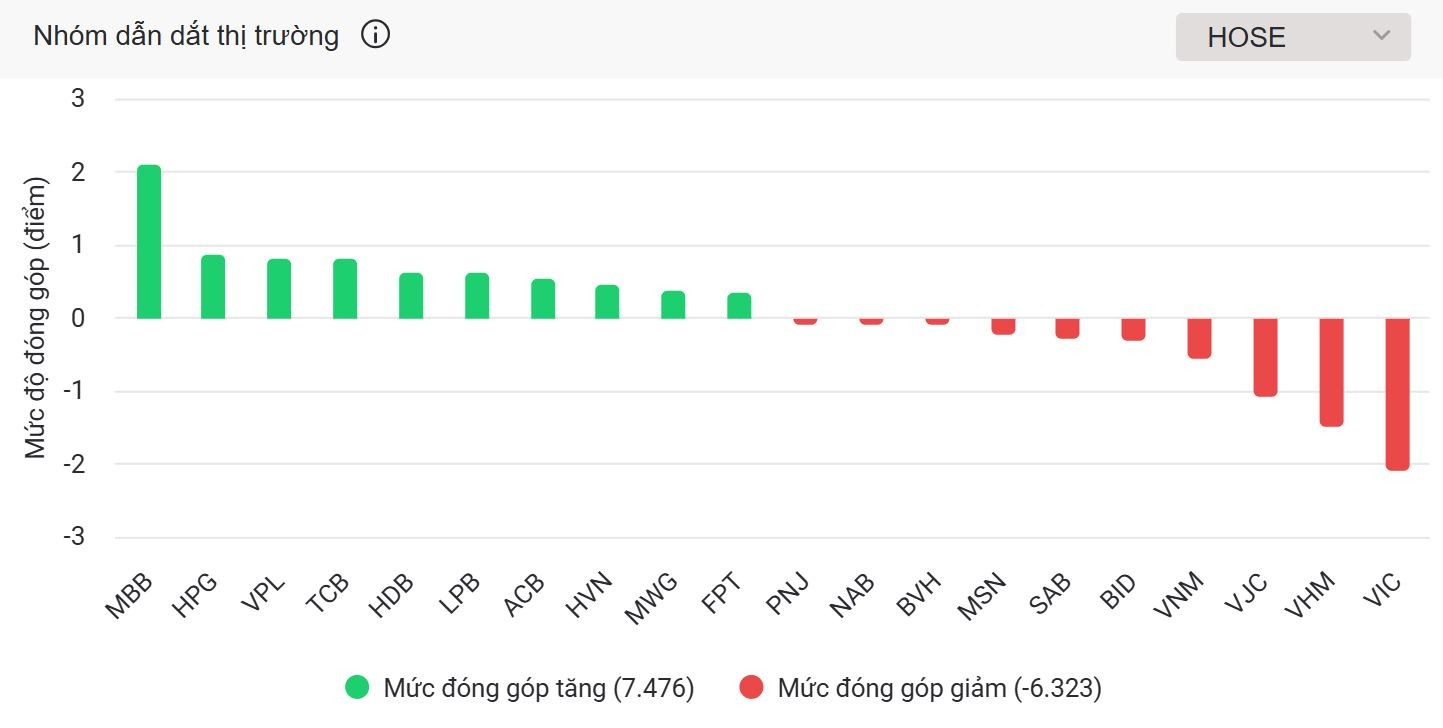
Task: Click the red VHM bar
Action: [1329, 370]
